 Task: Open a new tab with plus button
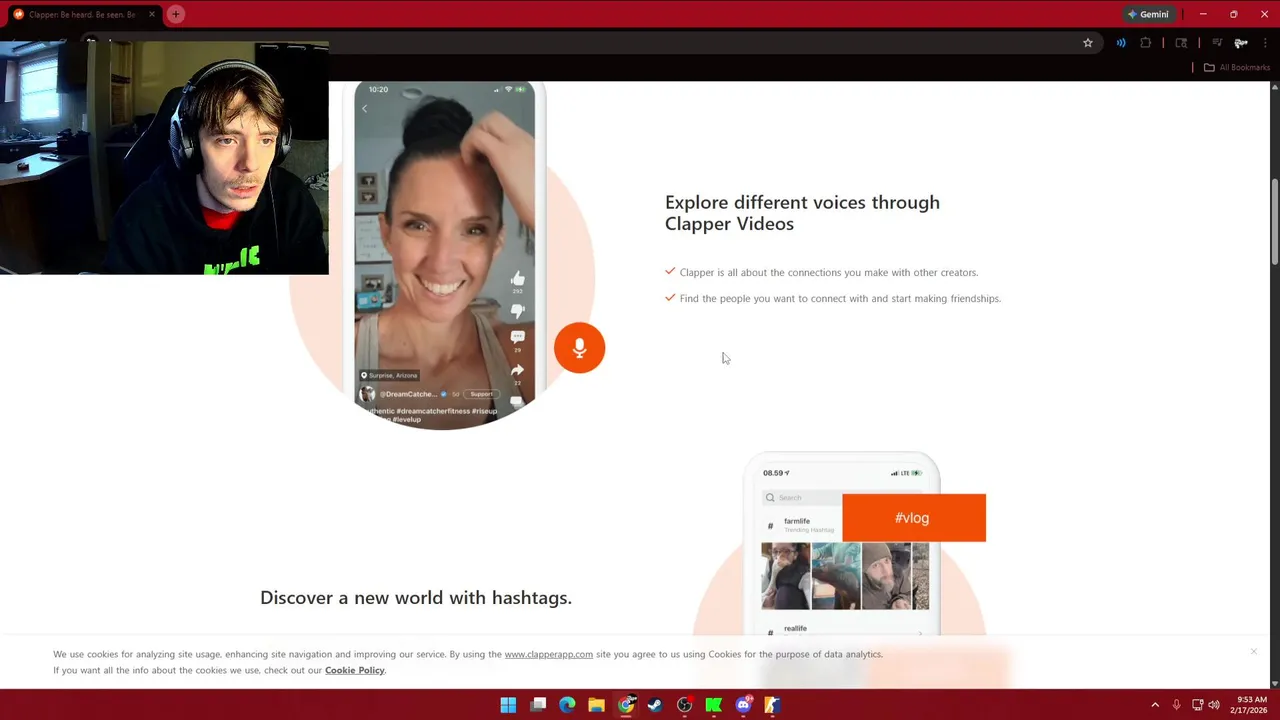(x=176, y=14)
